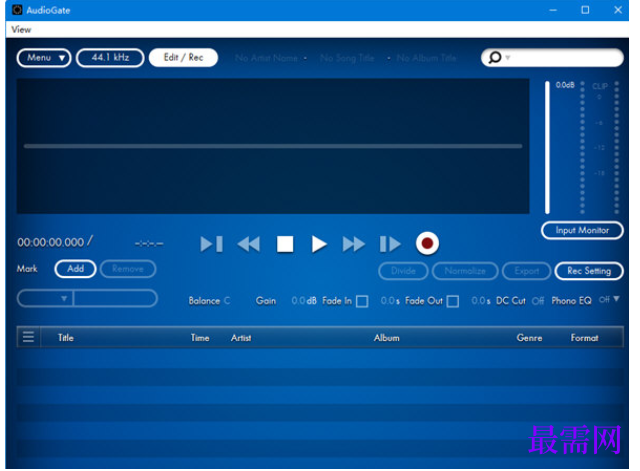Expand the search filter arrow beside magnifier
640x471 pixels.
pos(508,58)
